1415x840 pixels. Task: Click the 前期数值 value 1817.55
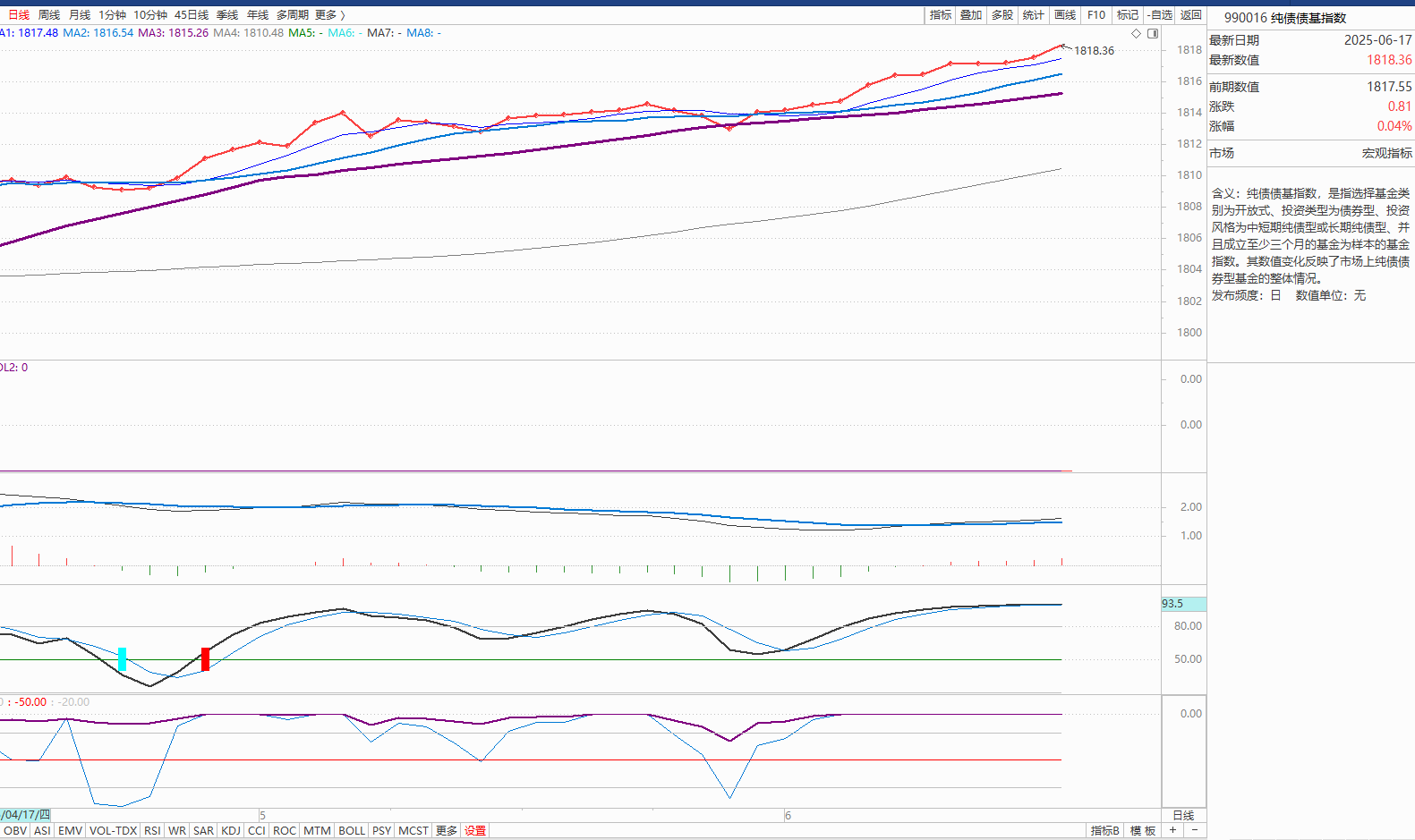pyautogui.click(x=1389, y=87)
